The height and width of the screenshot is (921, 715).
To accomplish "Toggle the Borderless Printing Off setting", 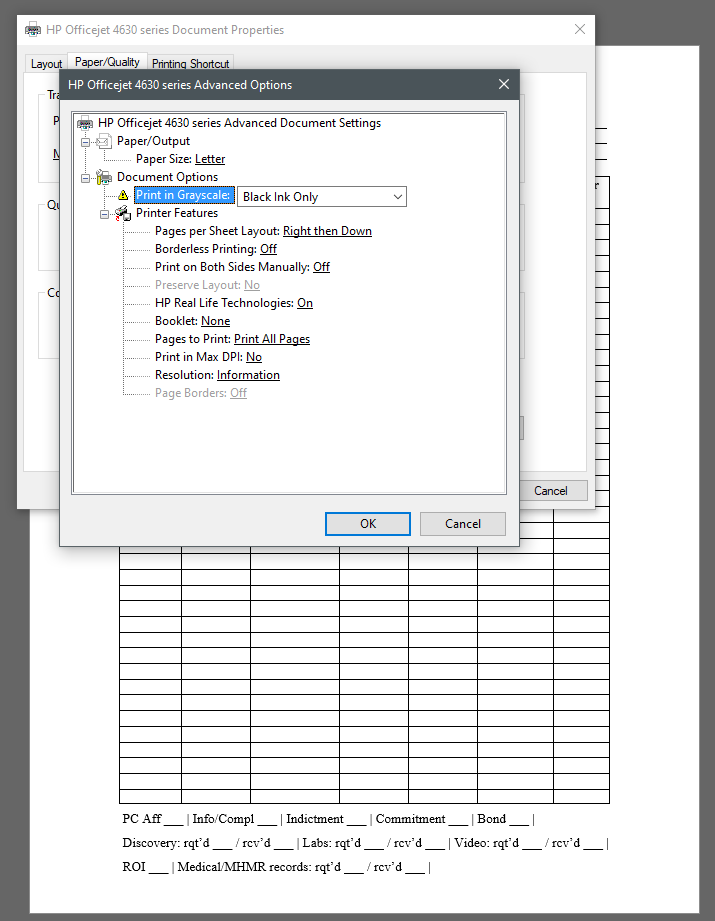I will (x=268, y=249).
